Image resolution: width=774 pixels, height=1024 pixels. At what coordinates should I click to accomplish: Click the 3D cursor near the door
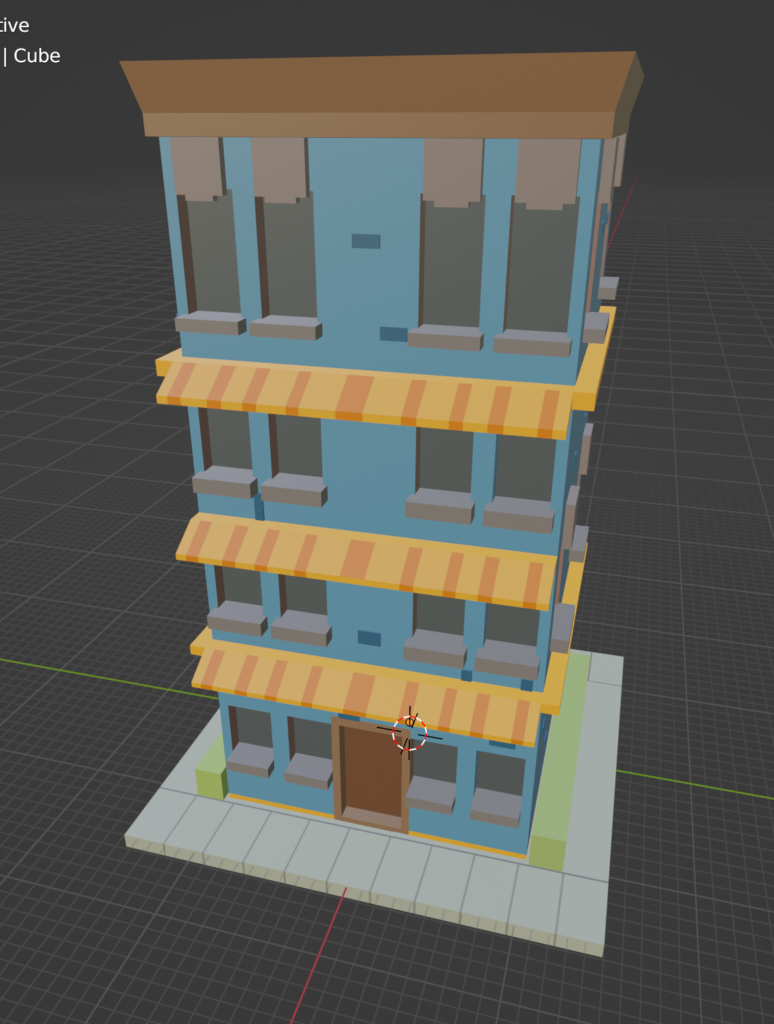[x=409, y=732]
